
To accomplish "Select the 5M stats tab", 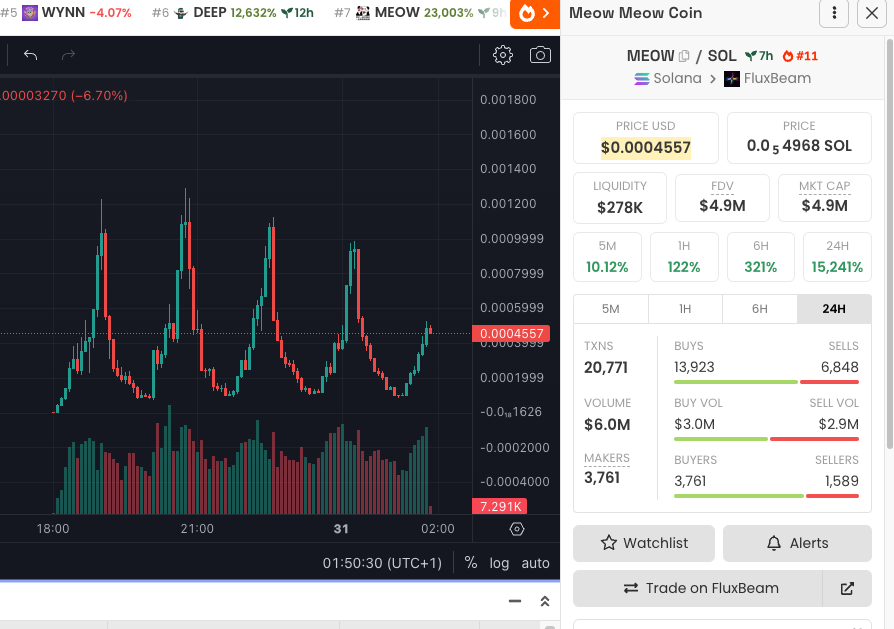I will [x=611, y=309].
